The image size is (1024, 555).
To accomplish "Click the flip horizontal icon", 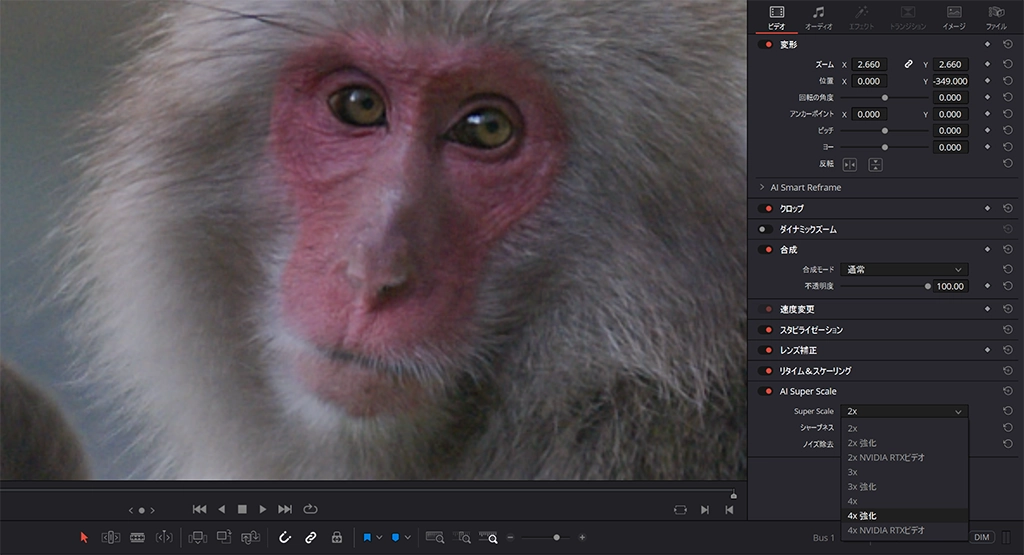I will (850, 164).
